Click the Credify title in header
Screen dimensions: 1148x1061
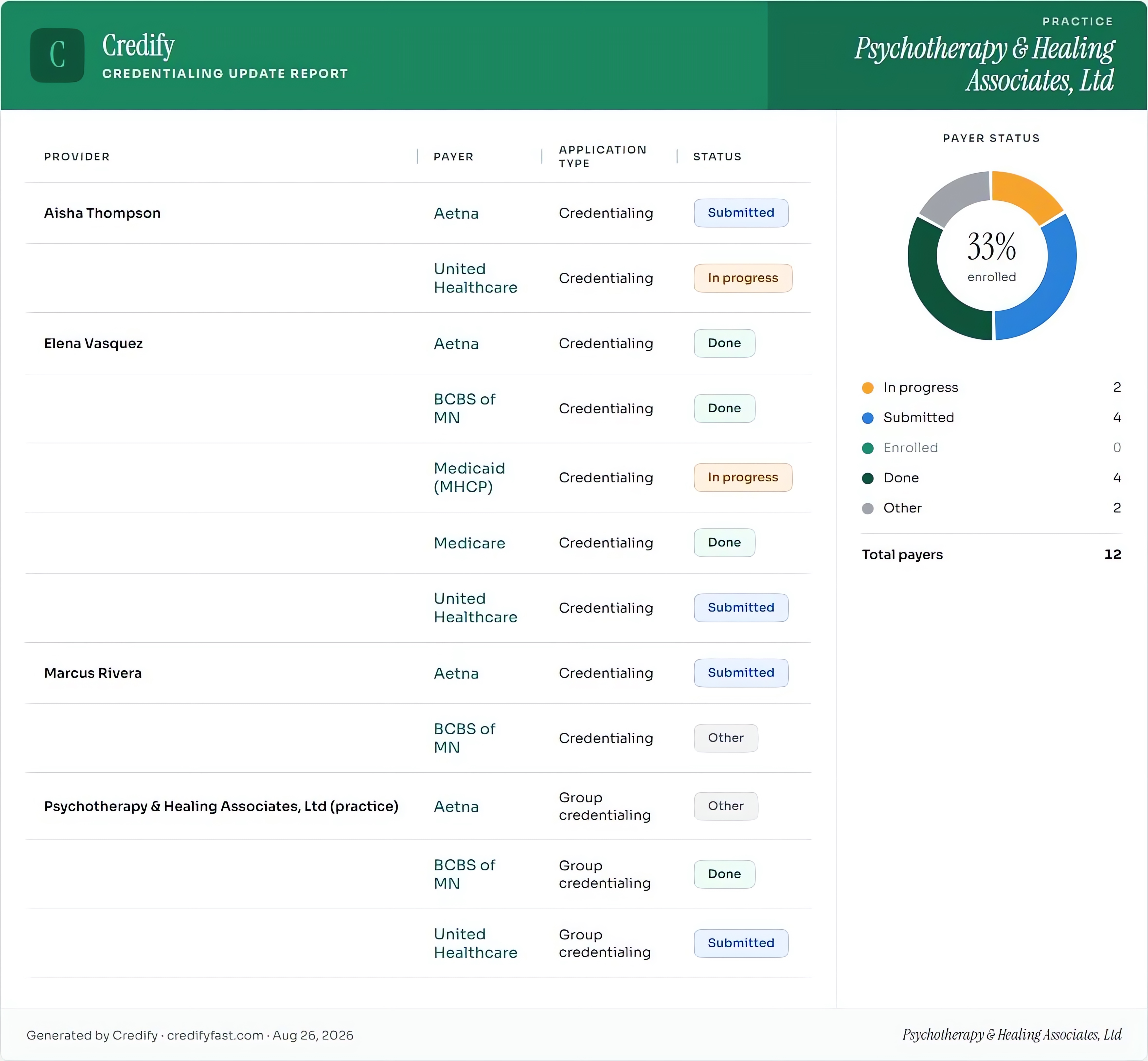138,46
